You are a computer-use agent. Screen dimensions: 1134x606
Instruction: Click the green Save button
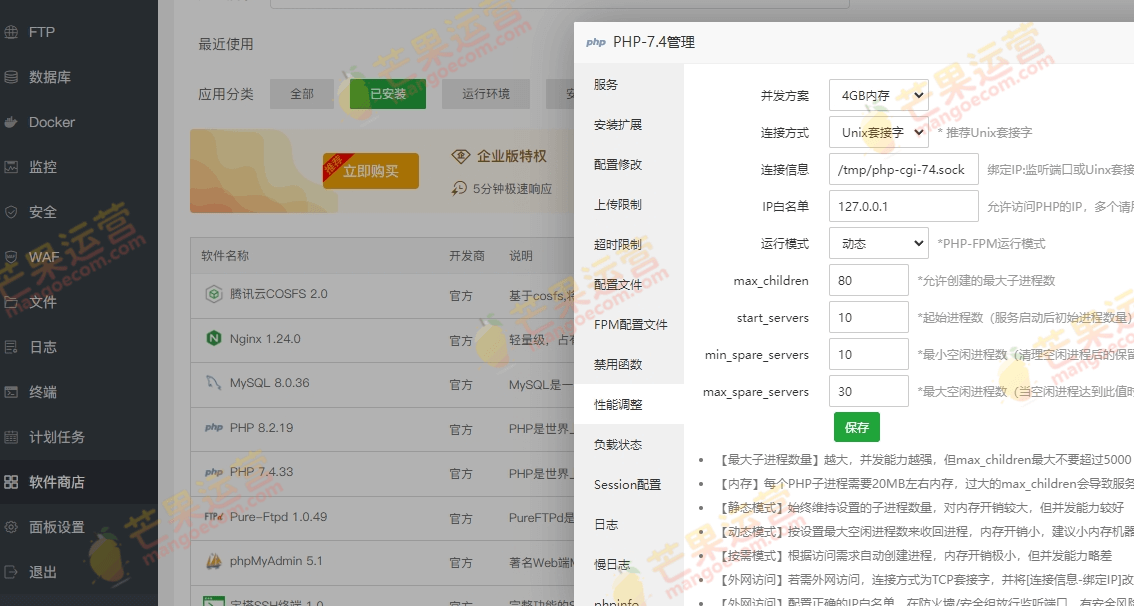click(856, 427)
